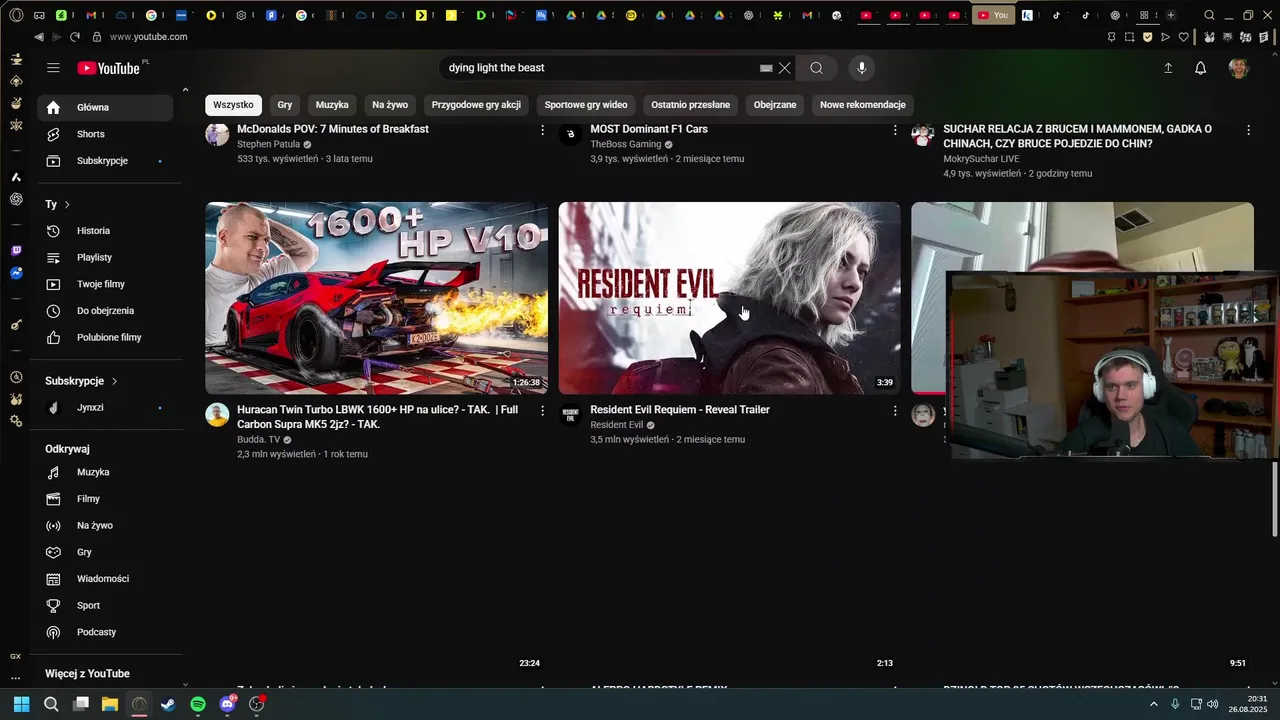This screenshot has height=720, width=1280.
Task: Open the three-dot menu for MOST Dominant F1 Cars
Action: 895,130
